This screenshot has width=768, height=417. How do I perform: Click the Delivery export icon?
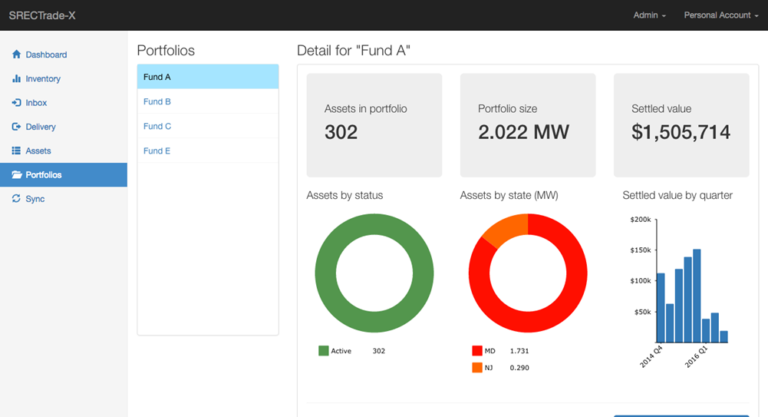[x=16, y=127]
